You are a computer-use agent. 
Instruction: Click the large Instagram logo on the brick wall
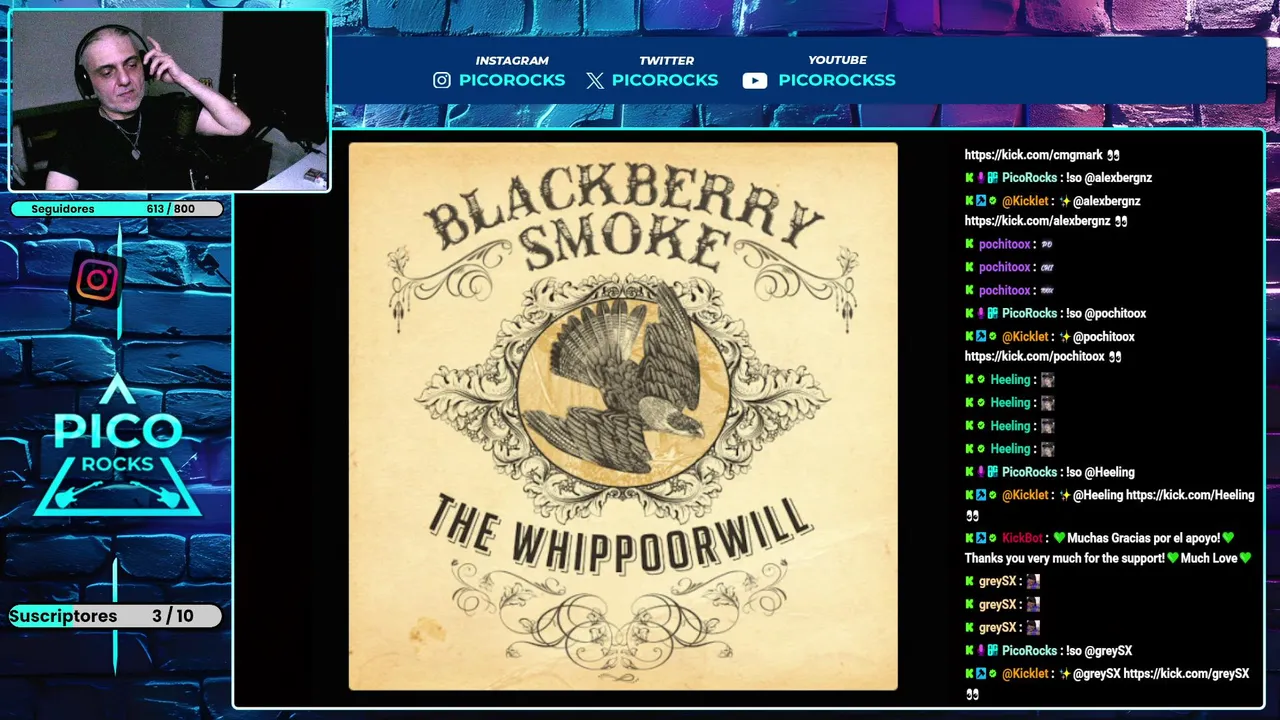coord(97,280)
